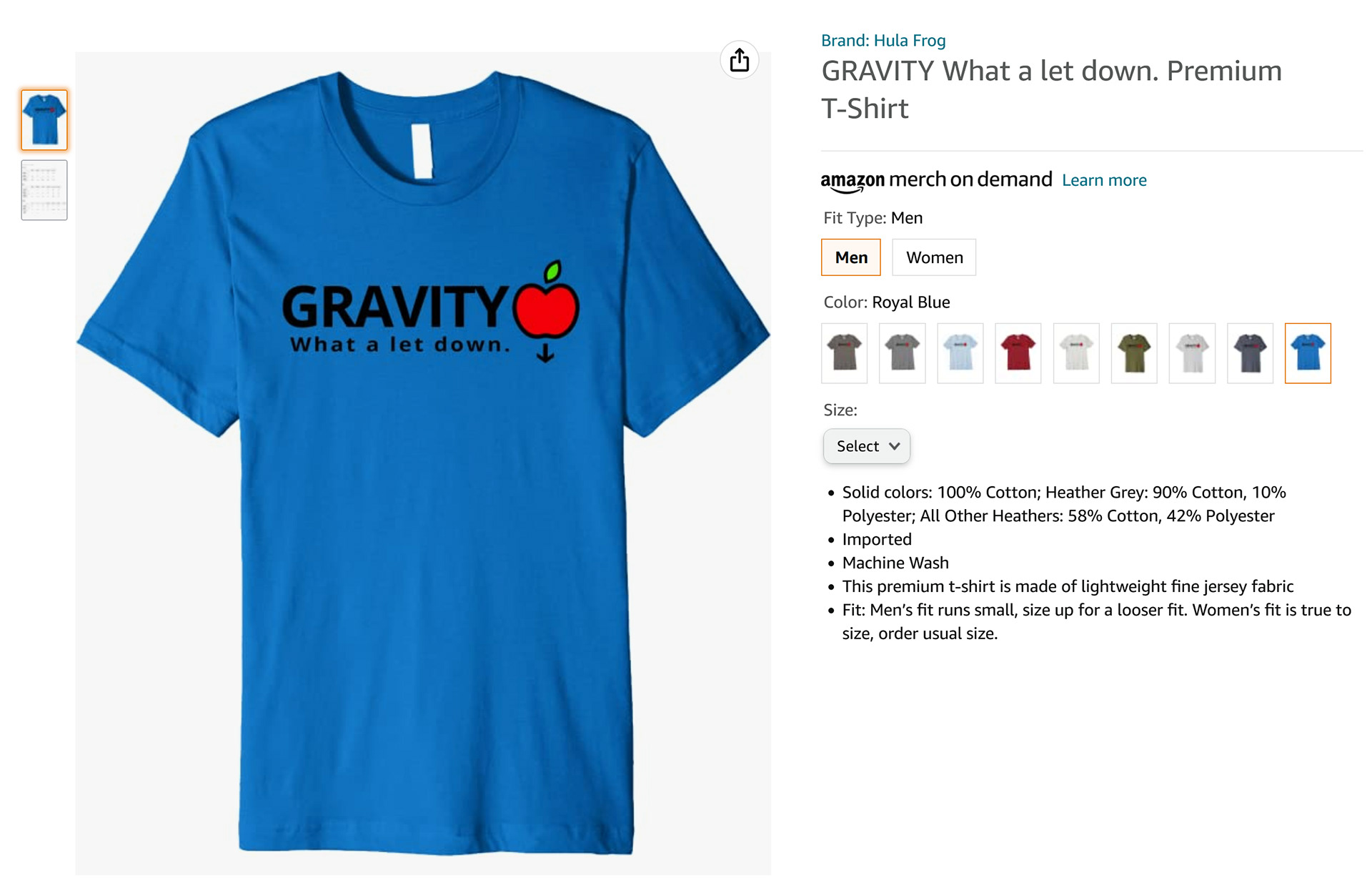Screen dimensions: 1372x888
Task: Select the blue t-shirt thumbnail in the image gallery
Action: click(x=44, y=120)
